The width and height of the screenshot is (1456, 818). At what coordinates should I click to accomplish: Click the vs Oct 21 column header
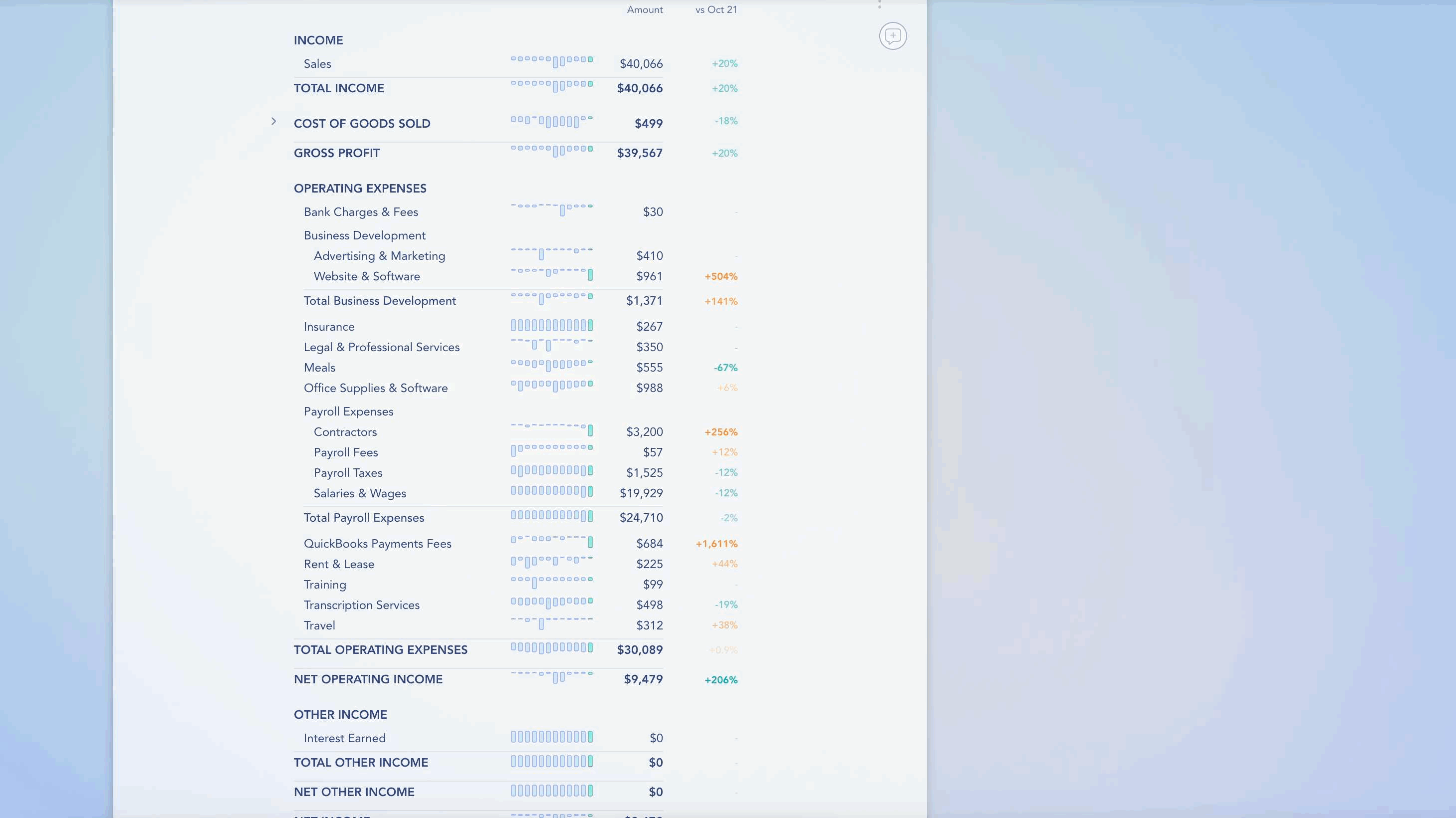(x=716, y=9)
